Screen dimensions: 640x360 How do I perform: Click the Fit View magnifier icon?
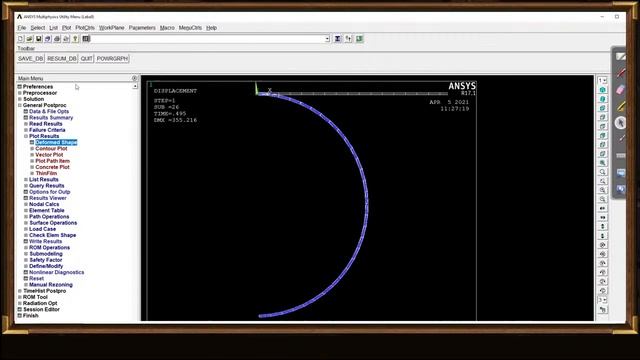602,163
